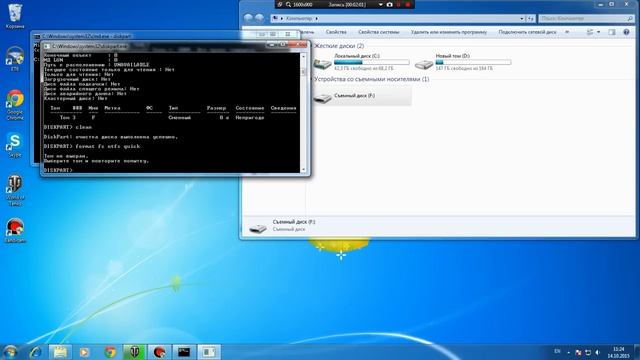Collapse the Устройства со съемными носителями group
The image size is (640, 360).
click(x=371, y=79)
